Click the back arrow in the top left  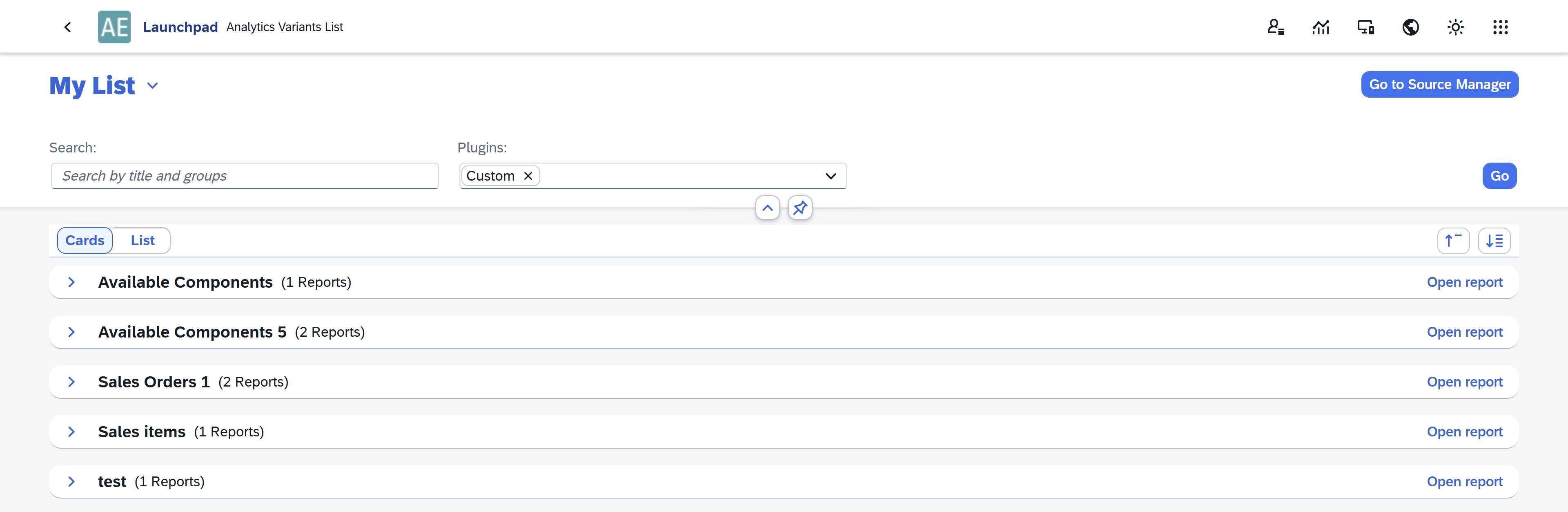pos(67,27)
